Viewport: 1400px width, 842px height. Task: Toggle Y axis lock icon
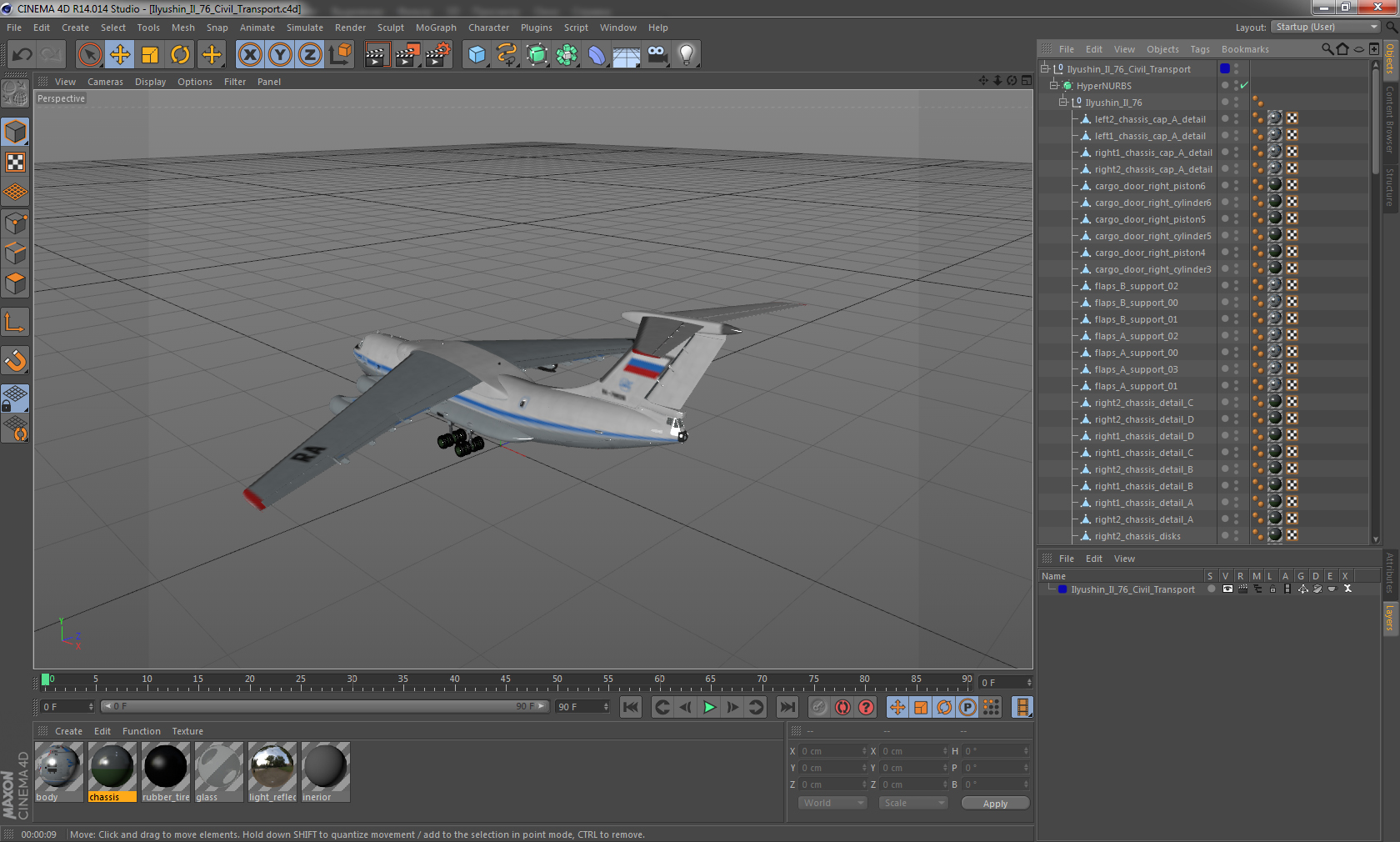(280, 55)
